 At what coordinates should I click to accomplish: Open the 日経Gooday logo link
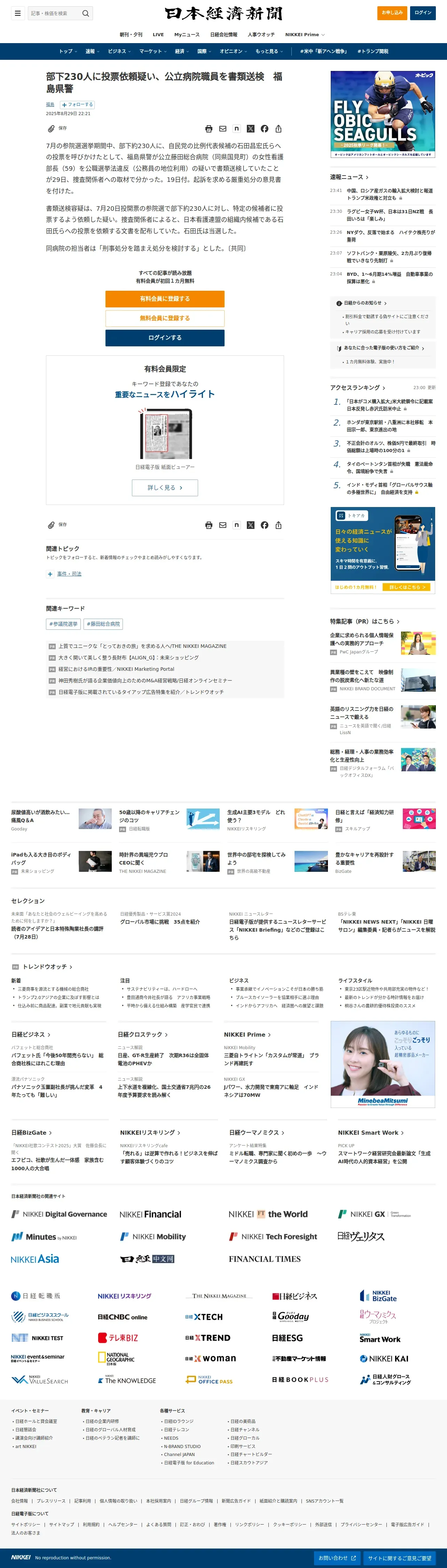click(290, 1317)
